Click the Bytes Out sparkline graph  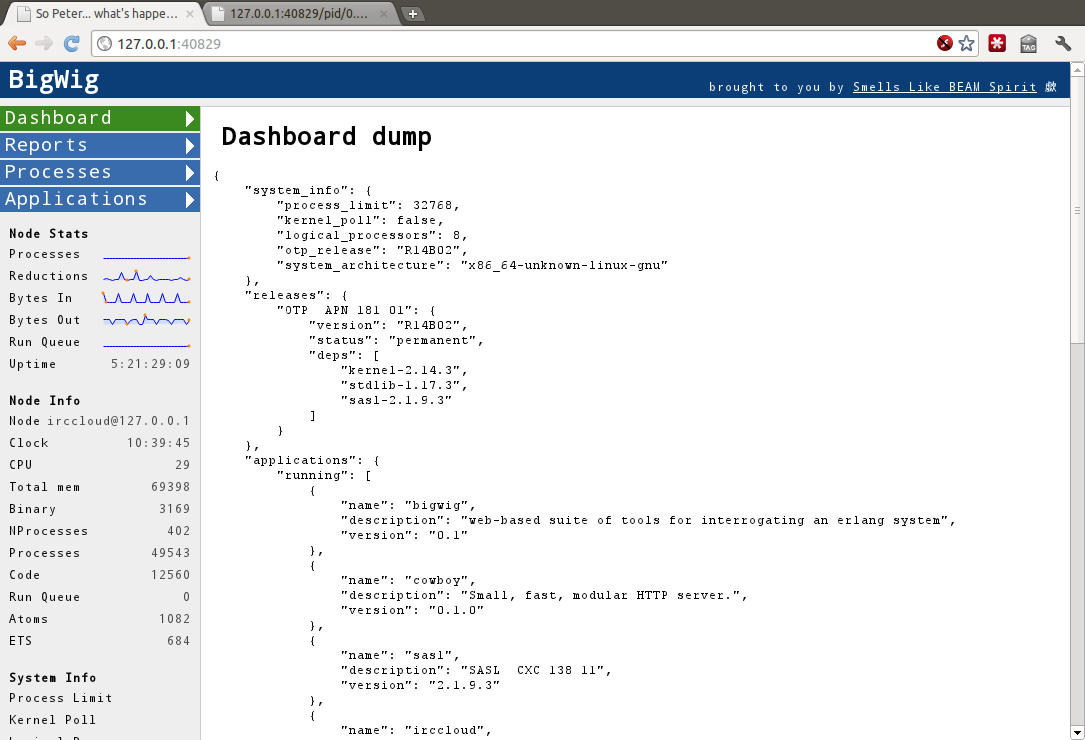pyautogui.click(x=146, y=320)
